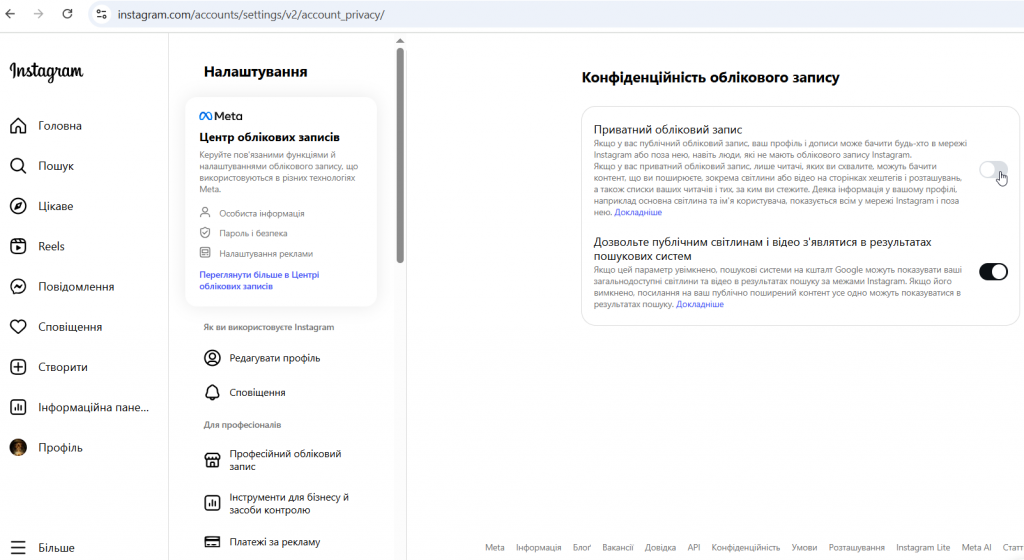This screenshot has height=560, width=1024.
Task: Expand the Більше hamburger menu
Action: point(18,548)
